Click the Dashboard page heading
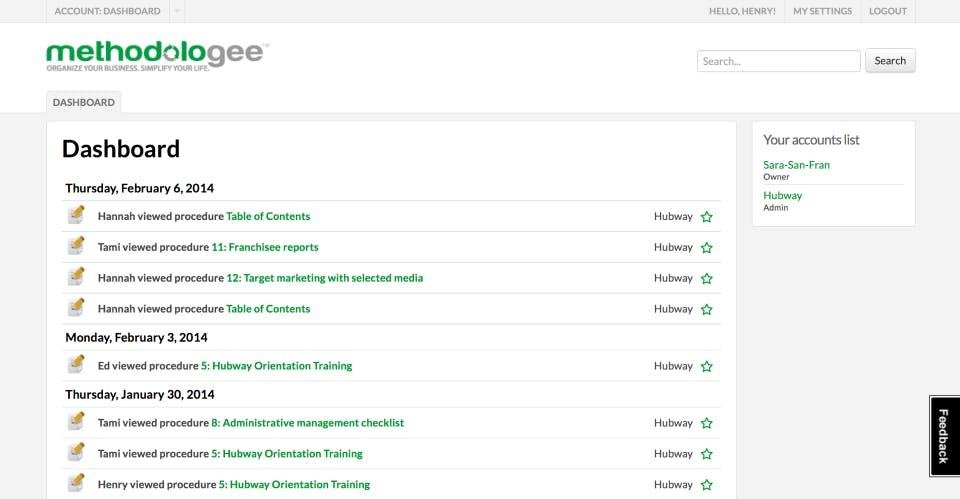960x499 pixels. pos(121,149)
